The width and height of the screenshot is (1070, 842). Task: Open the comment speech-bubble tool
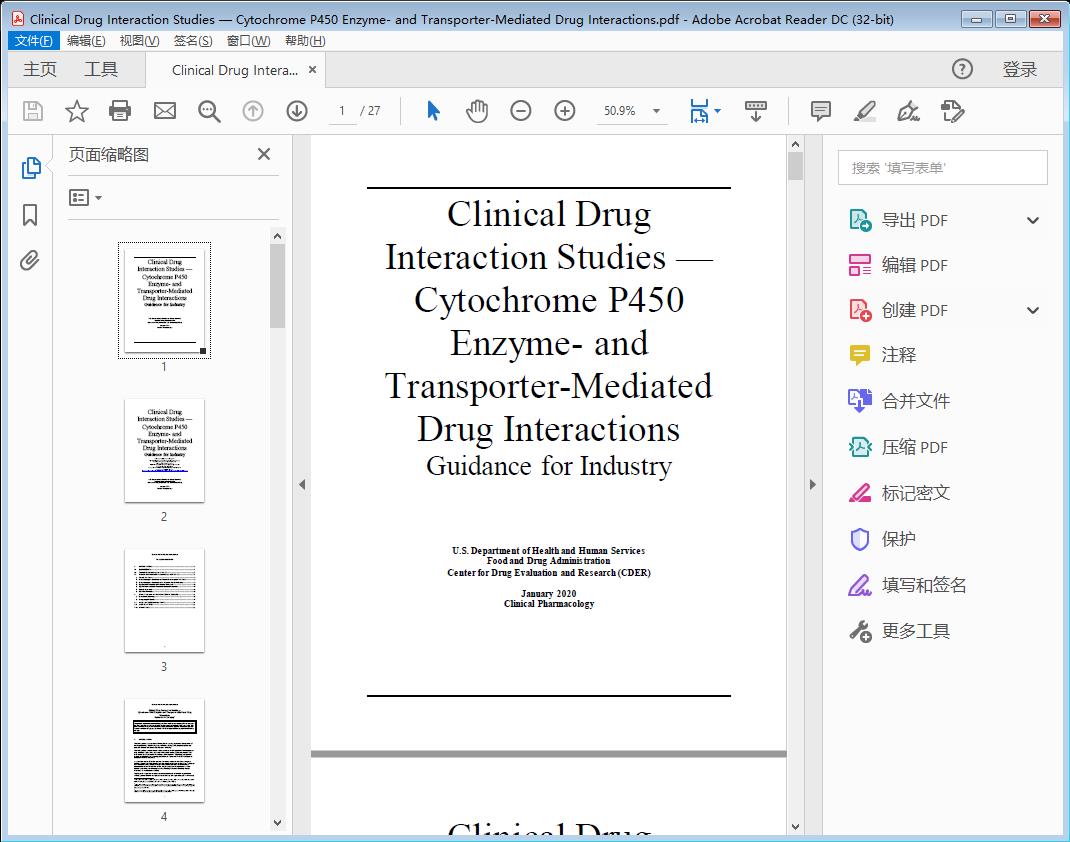click(819, 111)
